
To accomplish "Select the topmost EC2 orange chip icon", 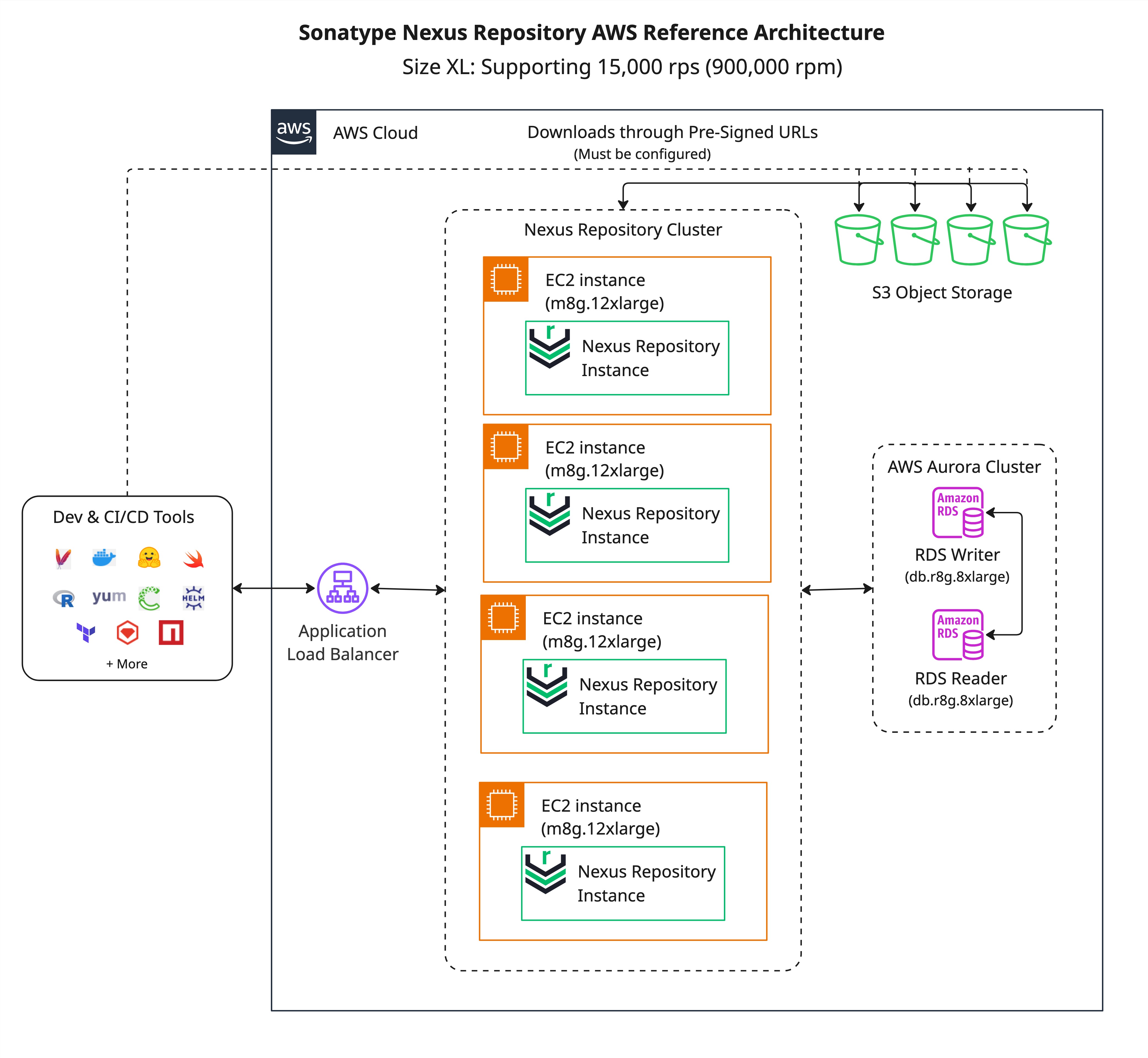I will coord(506,279).
